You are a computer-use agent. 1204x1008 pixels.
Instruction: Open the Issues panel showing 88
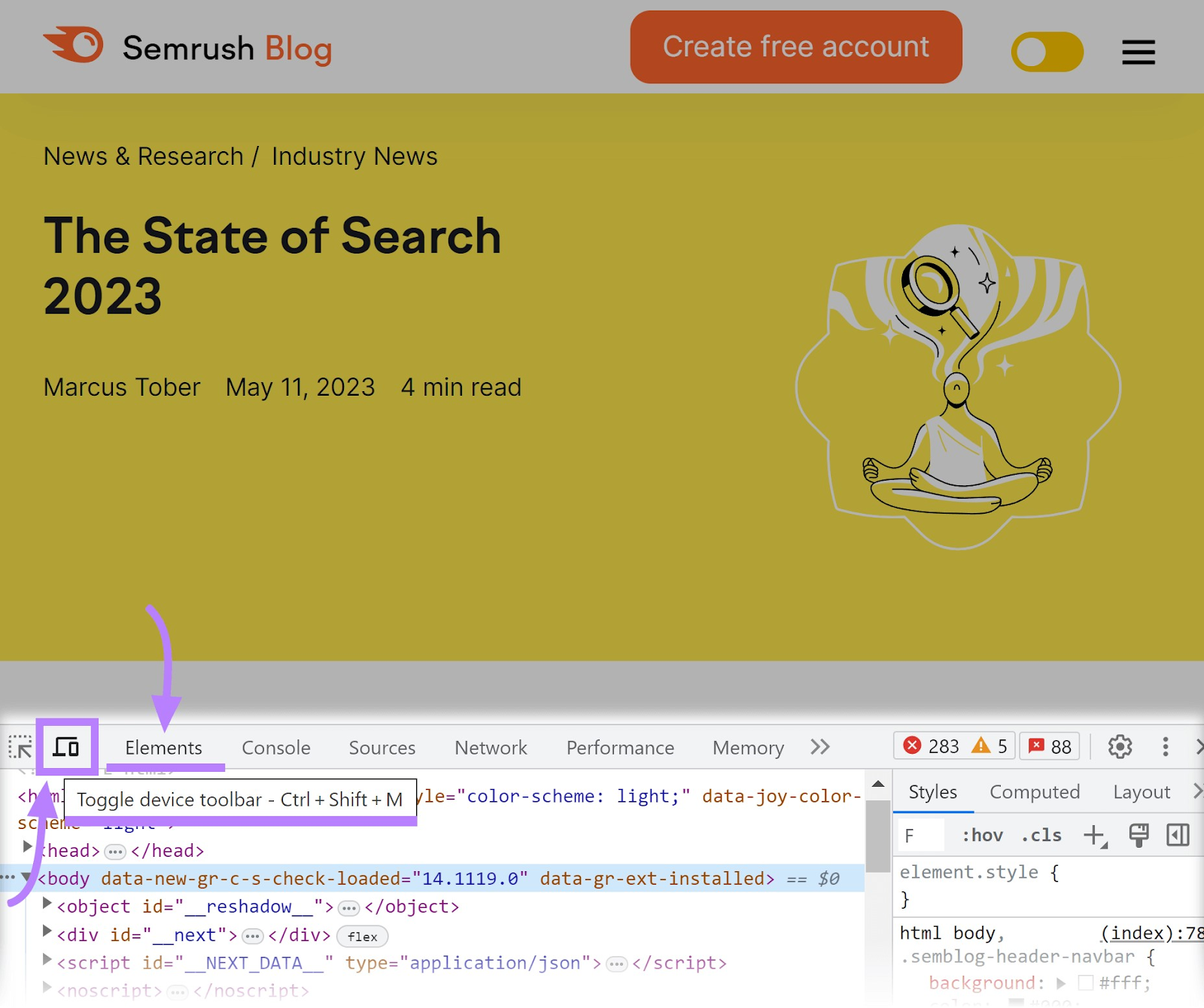[x=1049, y=746]
